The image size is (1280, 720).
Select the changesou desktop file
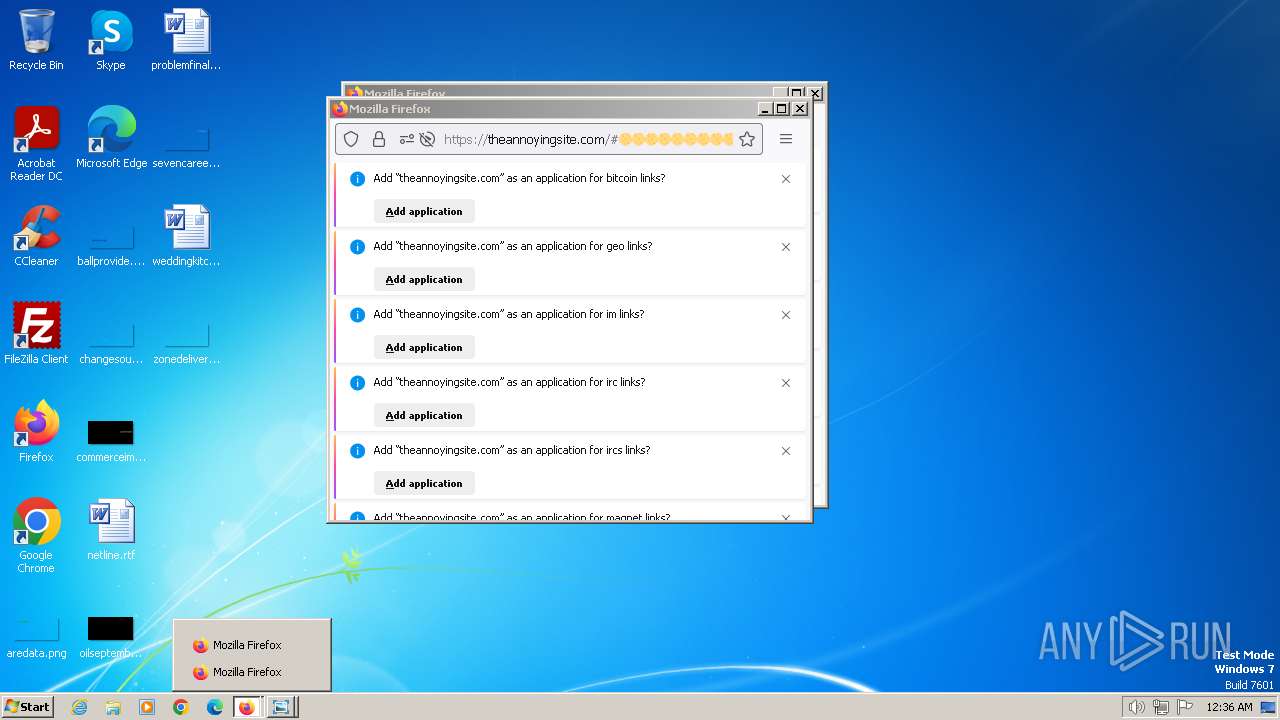[x=111, y=342]
